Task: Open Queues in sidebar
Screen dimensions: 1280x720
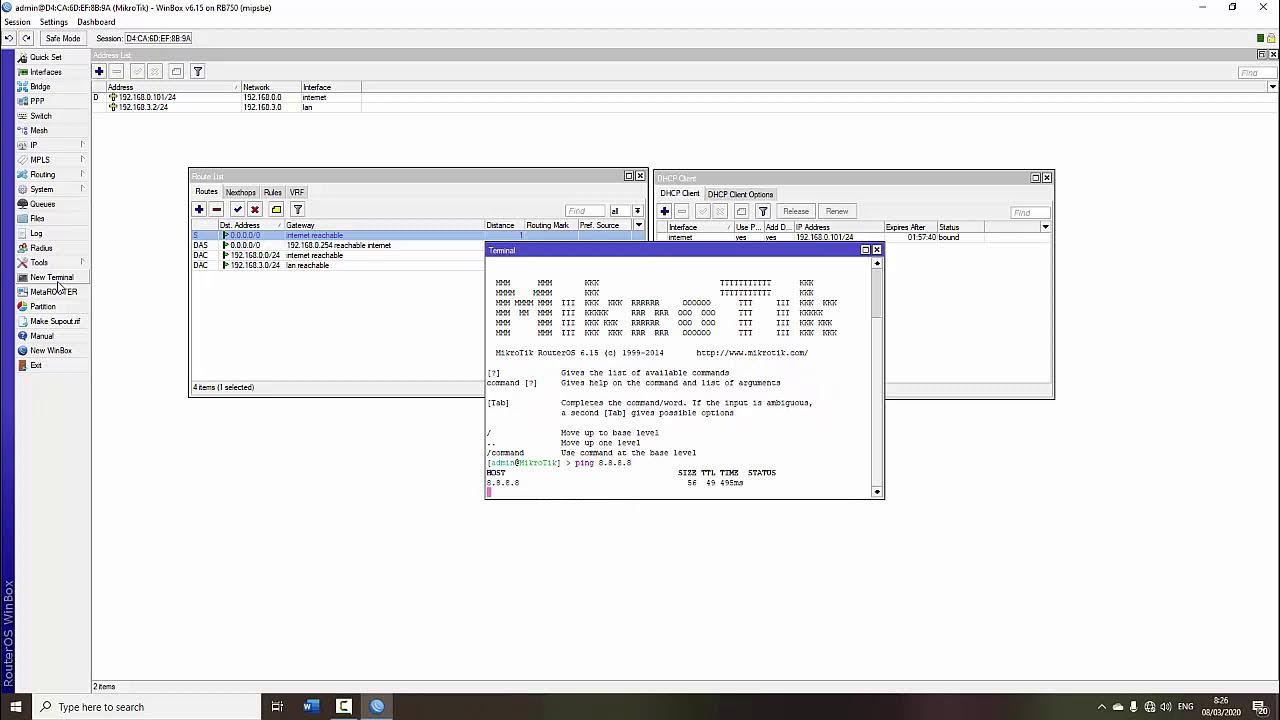Action: click(42, 204)
